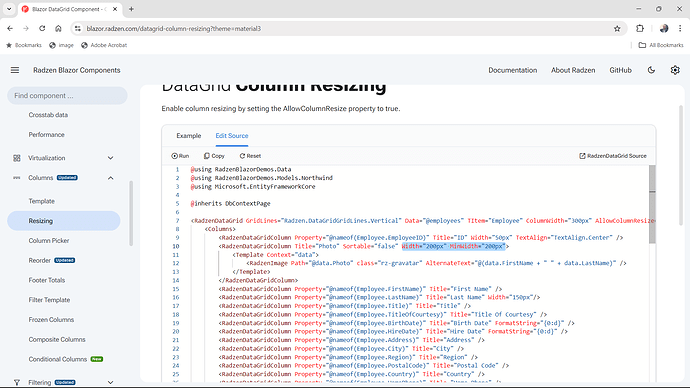Copy the source code

click(214, 156)
